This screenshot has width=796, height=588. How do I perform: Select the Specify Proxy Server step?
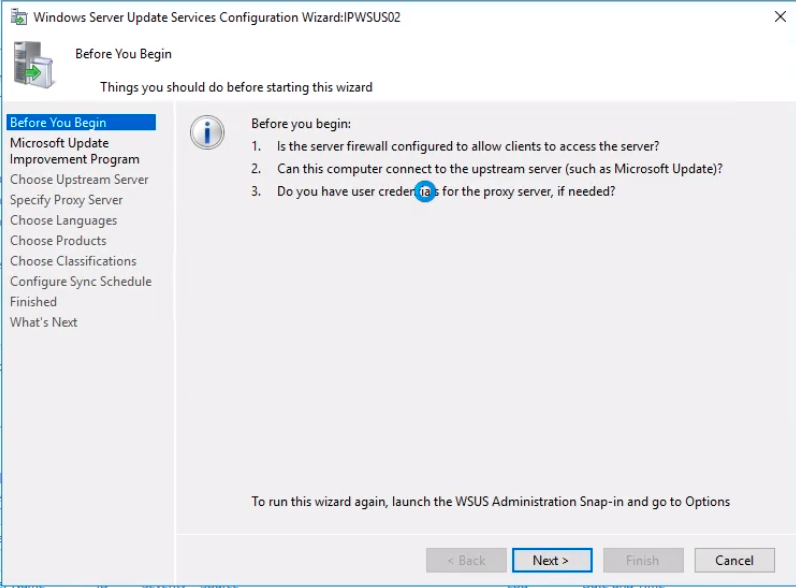(66, 200)
